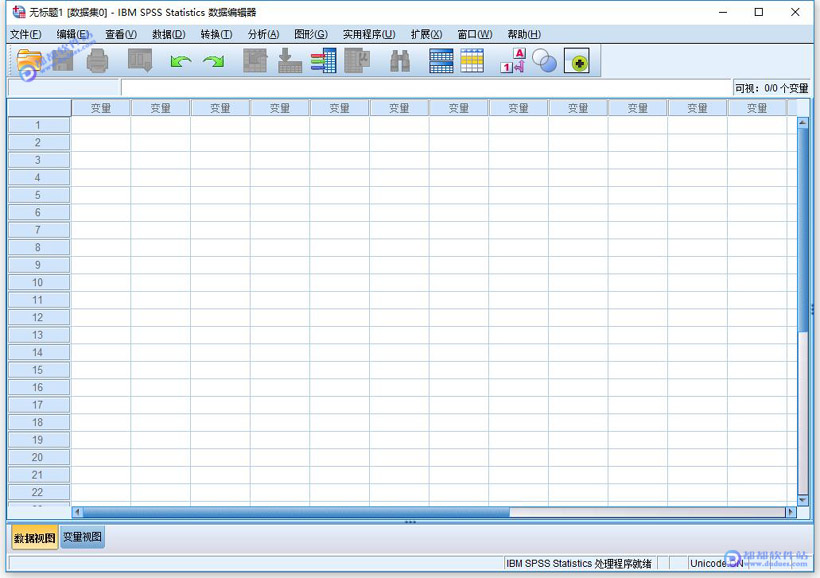This screenshot has height=578, width=820.
Task: Click the Go to case icon
Action: pos(255,61)
